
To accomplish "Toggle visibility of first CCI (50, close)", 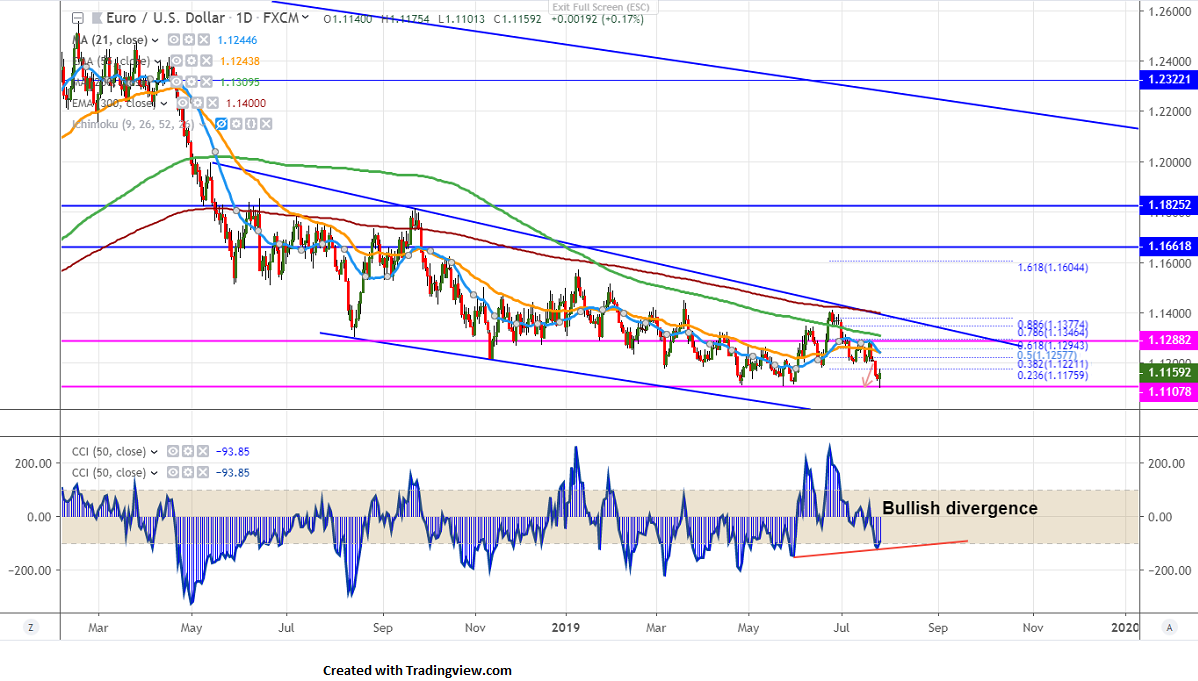I will coord(174,451).
